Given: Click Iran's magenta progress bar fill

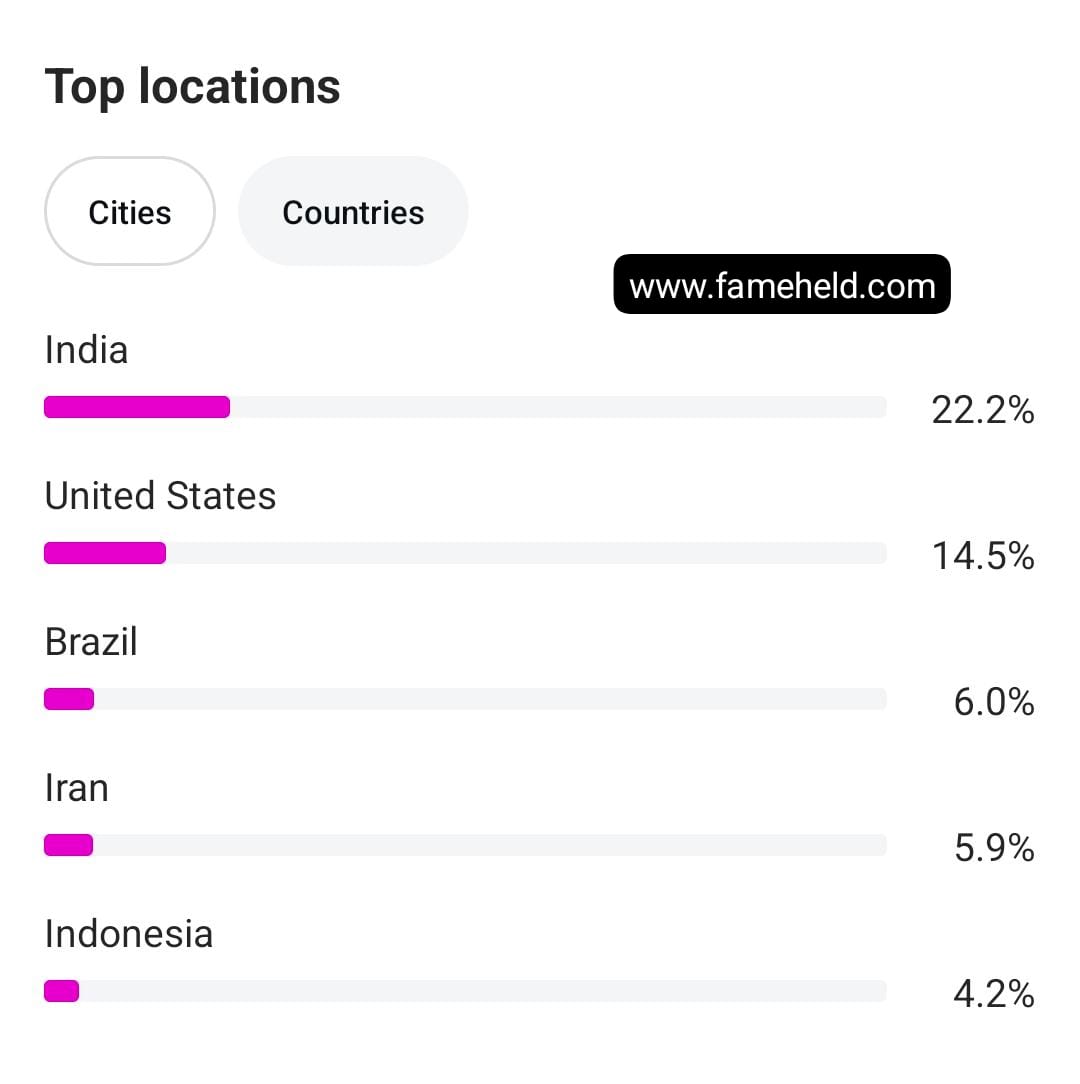Looking at the screenshot, I should click(69, 845).
